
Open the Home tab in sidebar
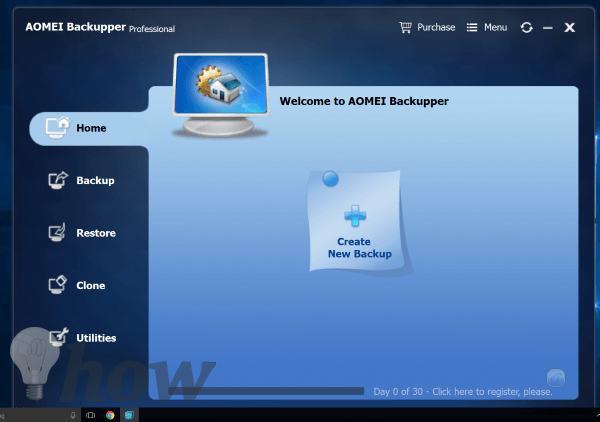[89, 129]
